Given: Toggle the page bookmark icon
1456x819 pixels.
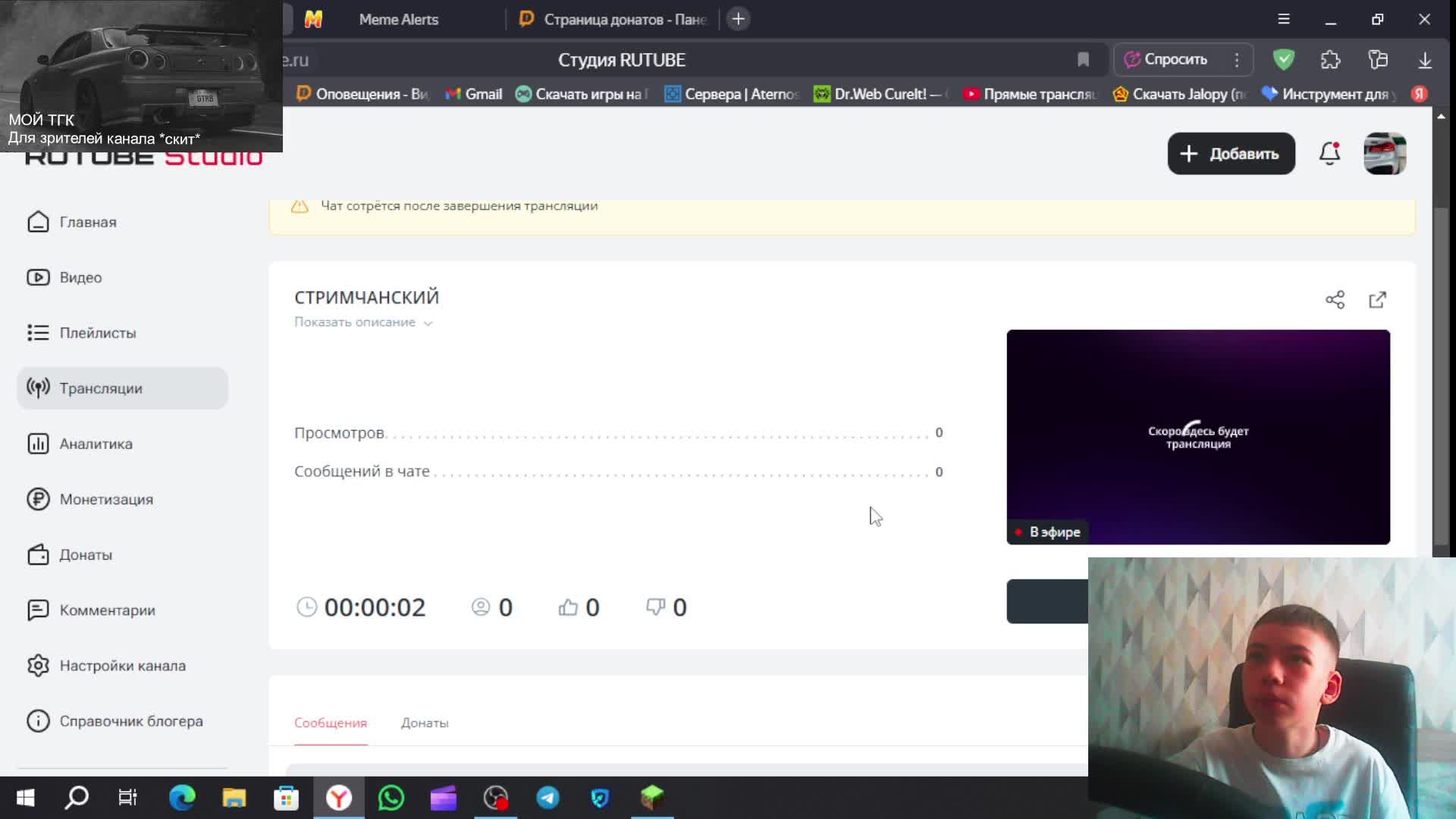Looking at the screenshot, I should 1083,60.
